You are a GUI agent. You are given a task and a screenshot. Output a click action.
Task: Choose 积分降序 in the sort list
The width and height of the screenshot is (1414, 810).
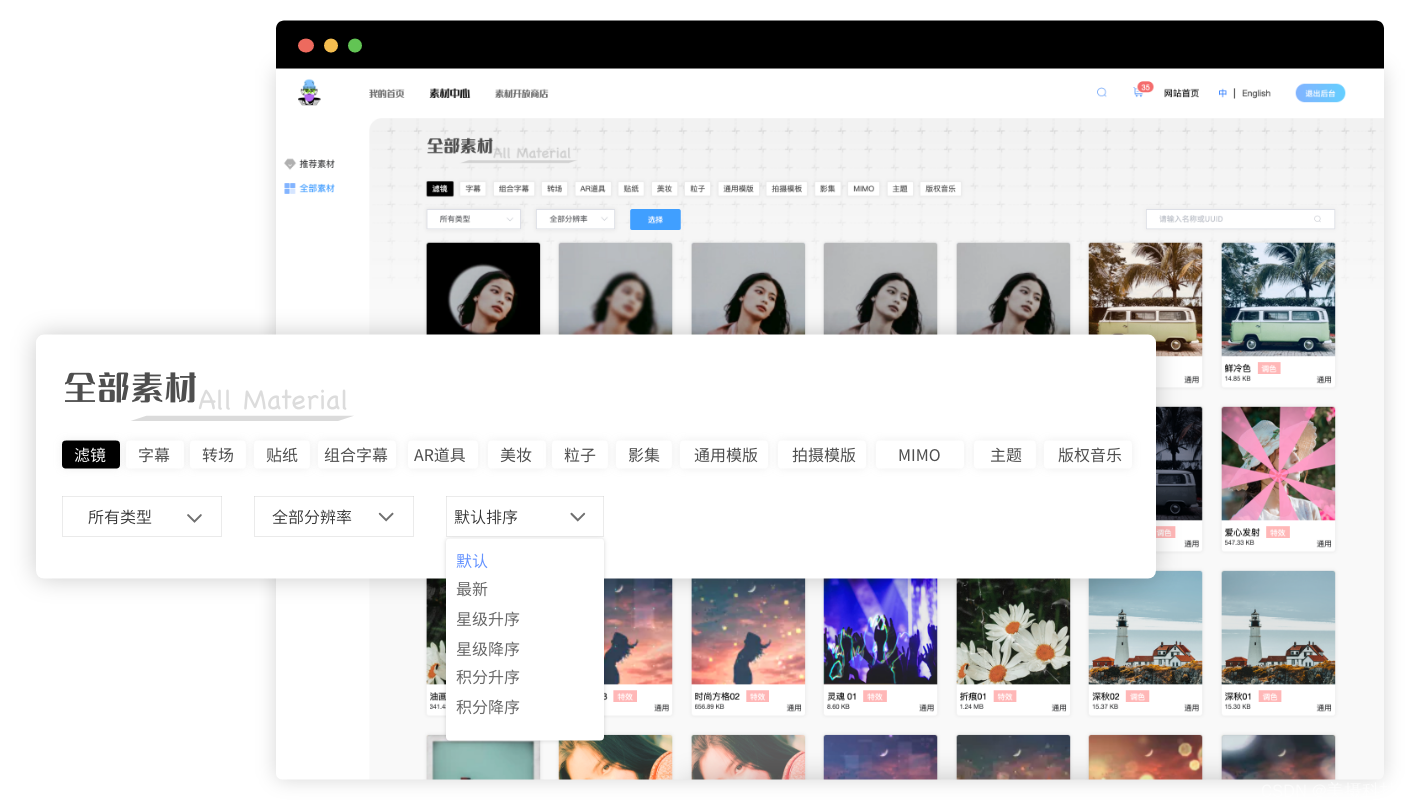tap(488, 707)
